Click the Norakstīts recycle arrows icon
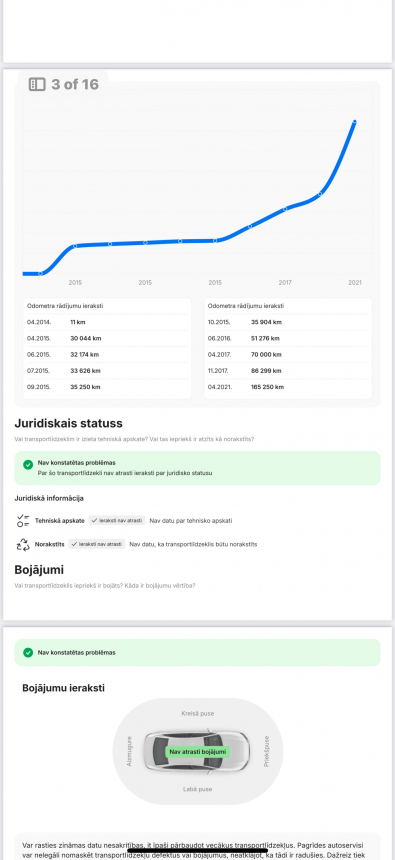 pyautogui.click(x=23, y=544)
